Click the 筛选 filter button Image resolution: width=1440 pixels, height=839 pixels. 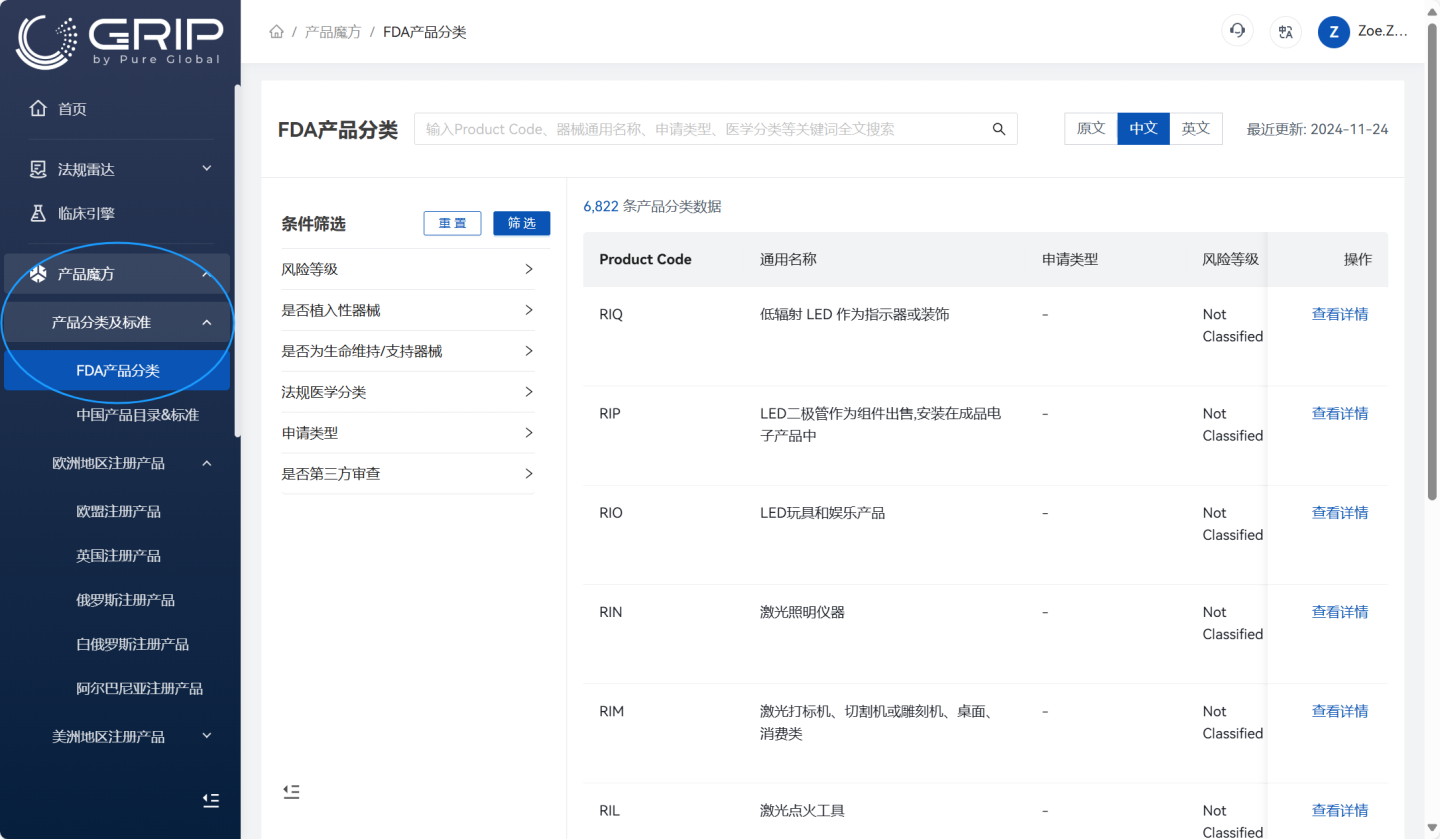[x=521, y=223]
